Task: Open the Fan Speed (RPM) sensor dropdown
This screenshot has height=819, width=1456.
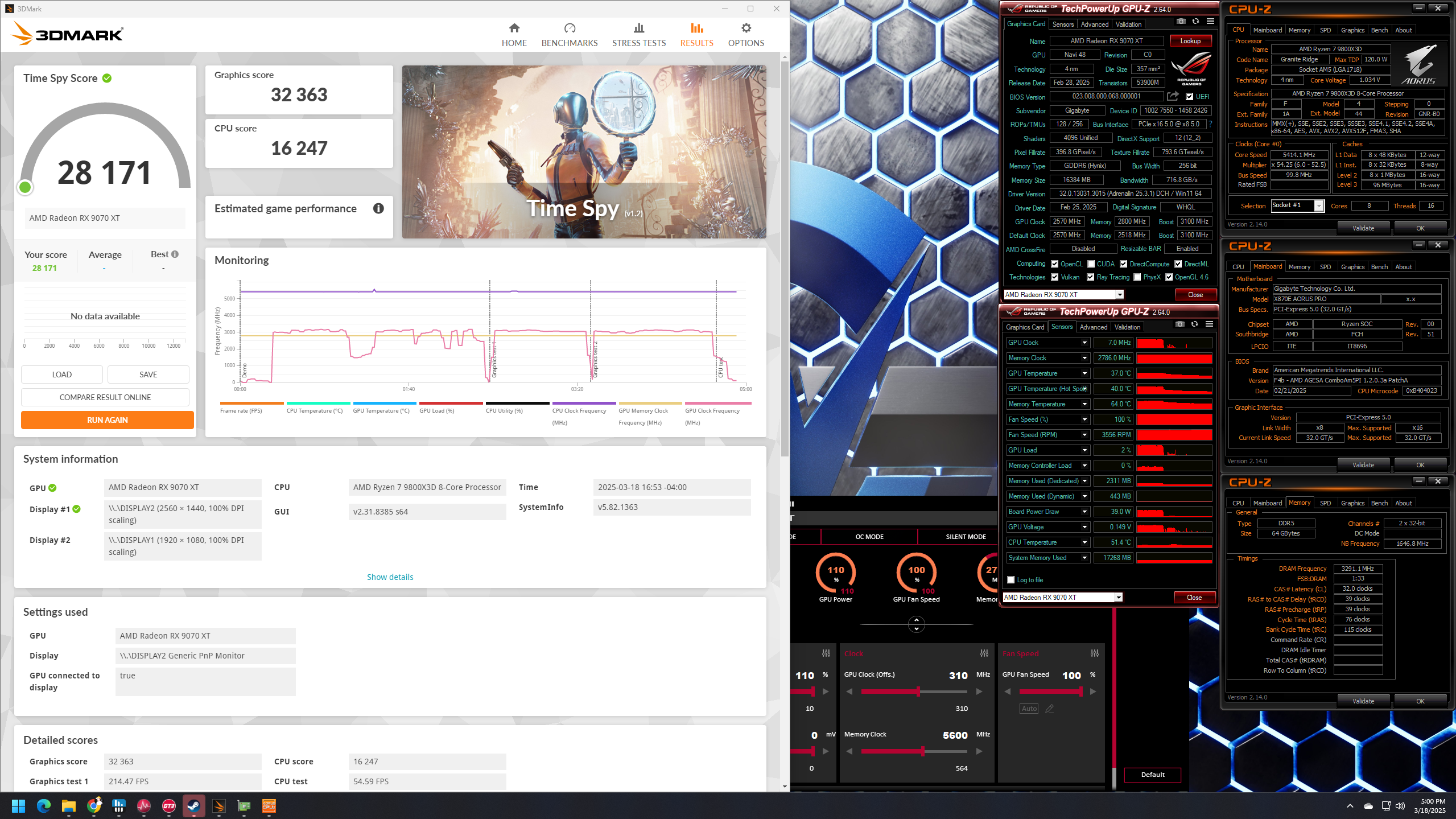Action: (x=1084, y=435)
